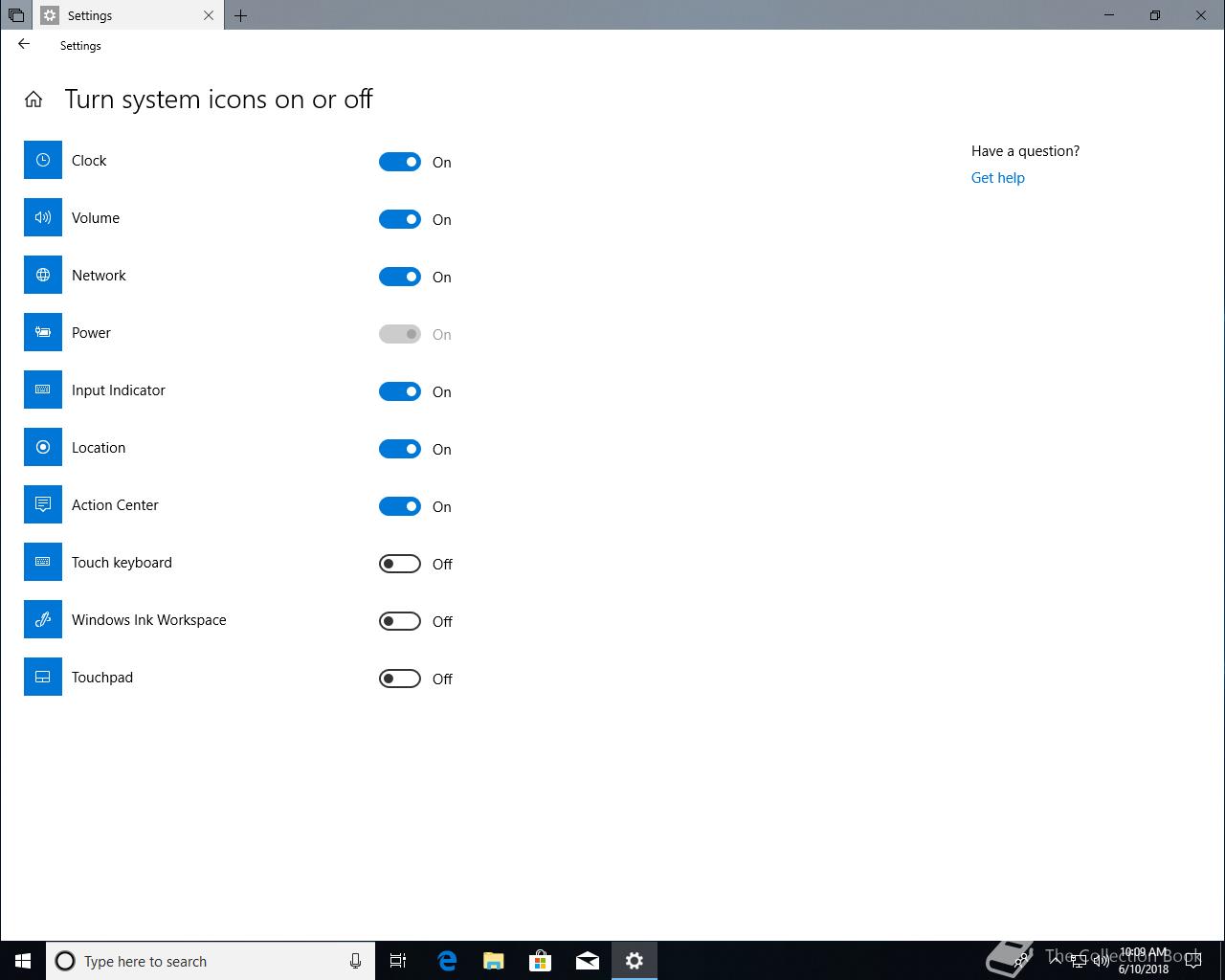Open Microsoft Store from taskbar
The width and height of the screenshot is (1225, 980).
point(541,961)
